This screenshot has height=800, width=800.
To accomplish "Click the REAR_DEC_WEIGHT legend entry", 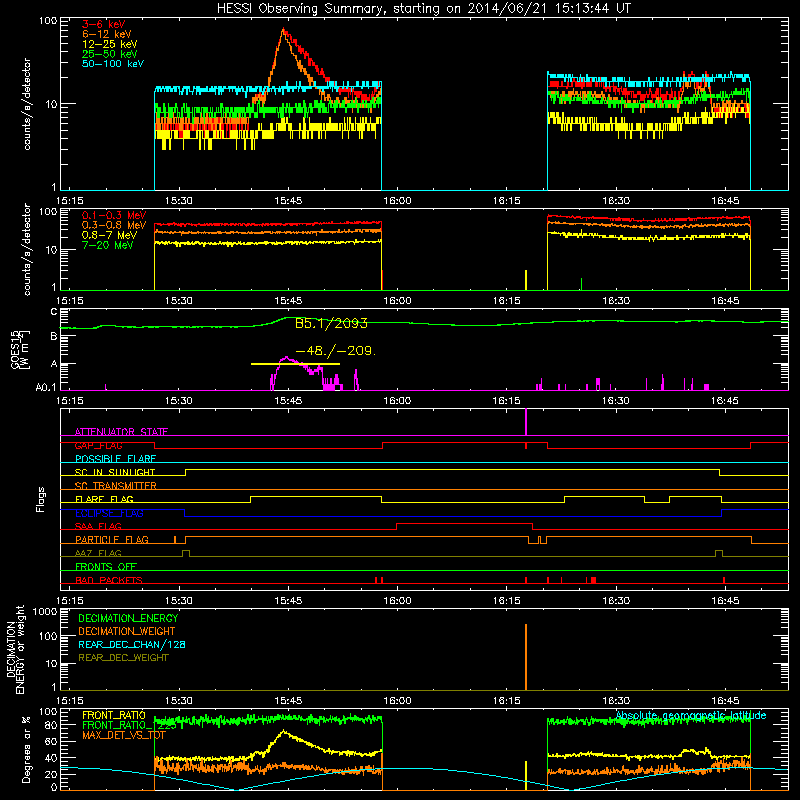I will pos(123,658).
